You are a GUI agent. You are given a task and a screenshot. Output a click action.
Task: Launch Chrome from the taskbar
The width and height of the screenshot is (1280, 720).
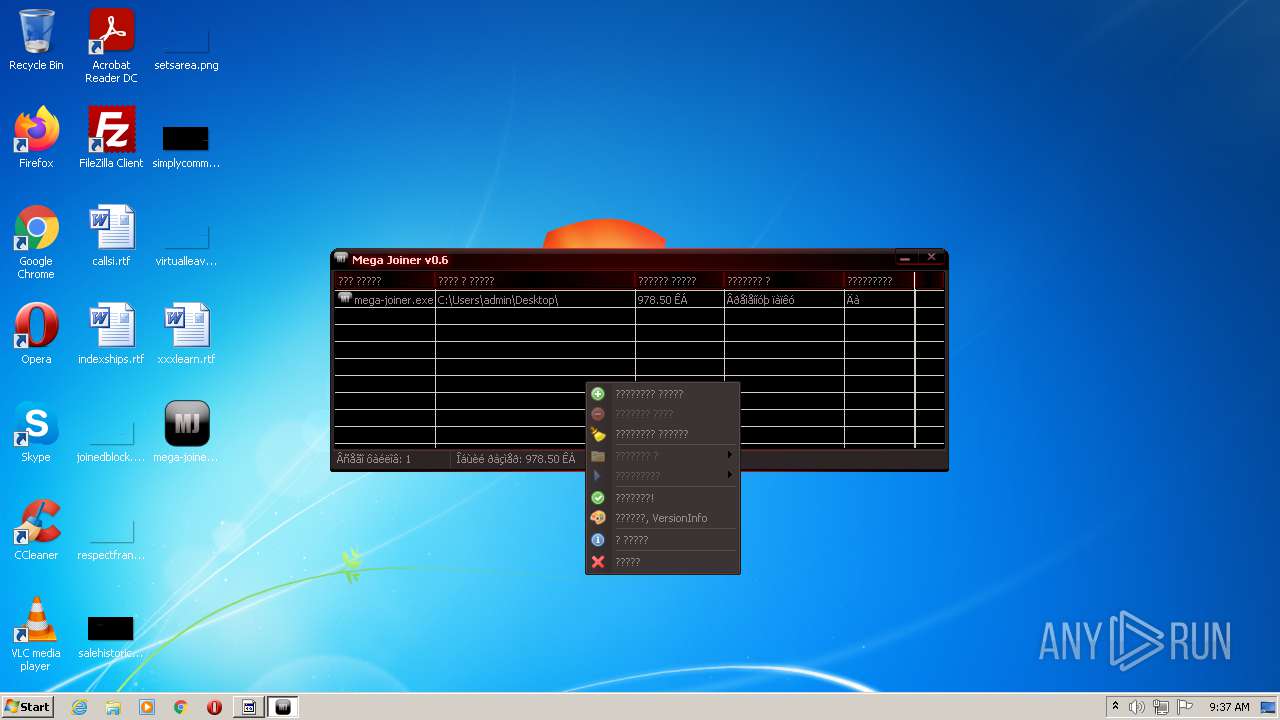(181, 707)
